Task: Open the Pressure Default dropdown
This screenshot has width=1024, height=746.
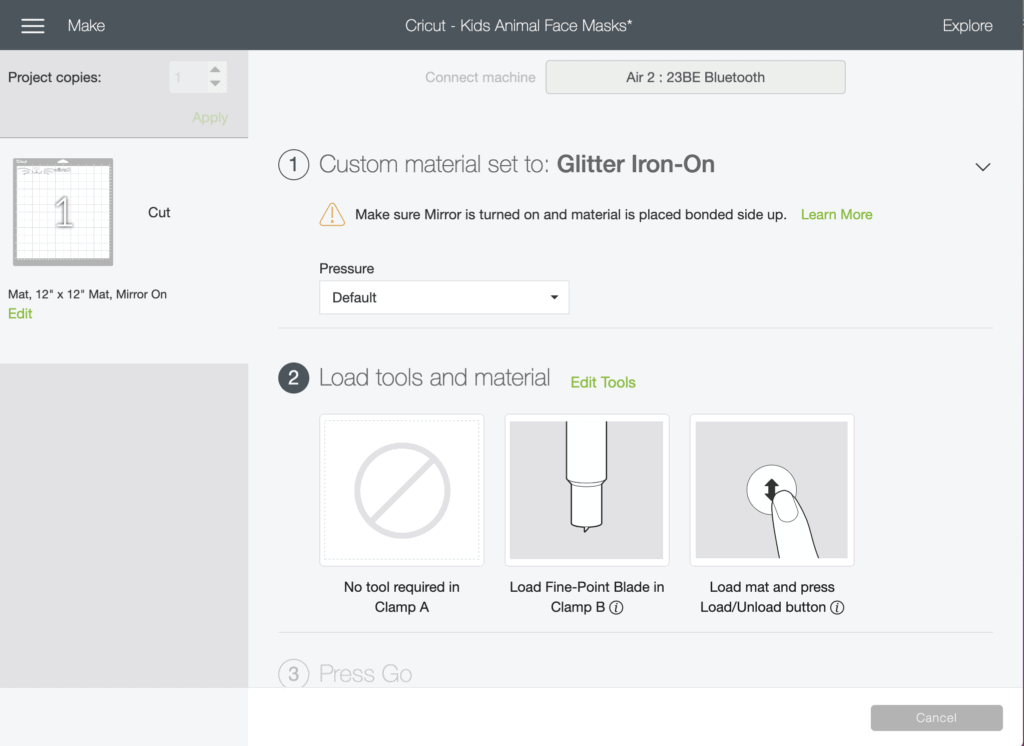Action: [x=444, y=297]
